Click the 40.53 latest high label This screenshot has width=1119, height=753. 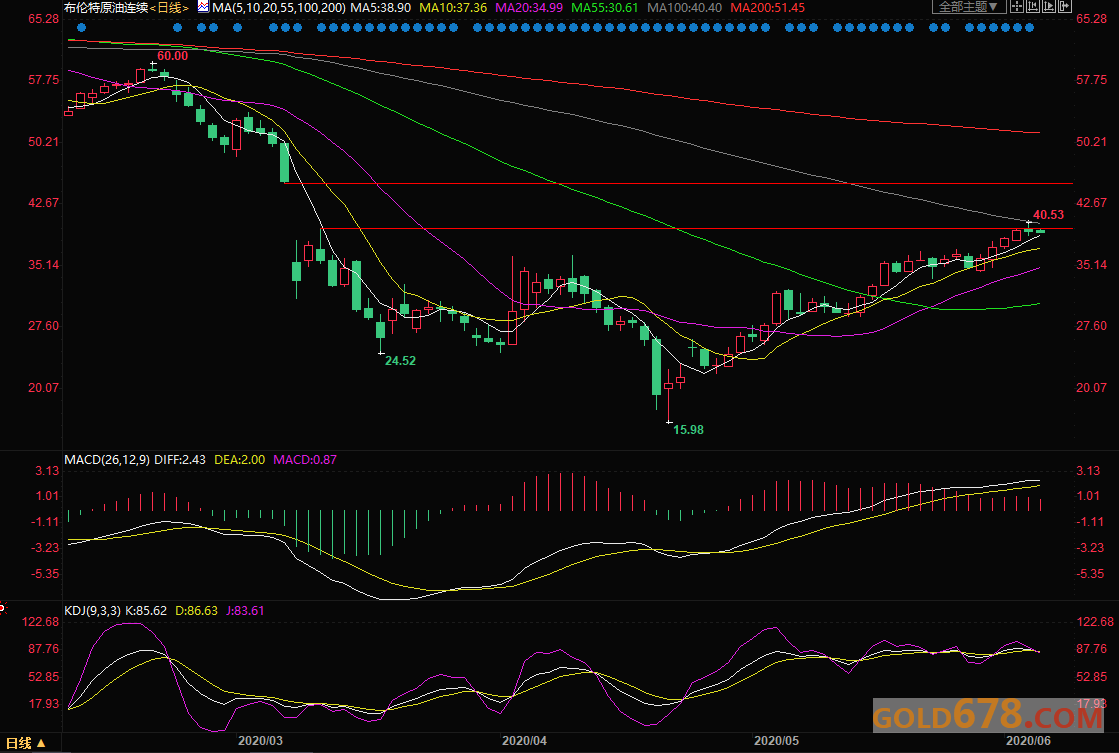(x=1048, y=214)
